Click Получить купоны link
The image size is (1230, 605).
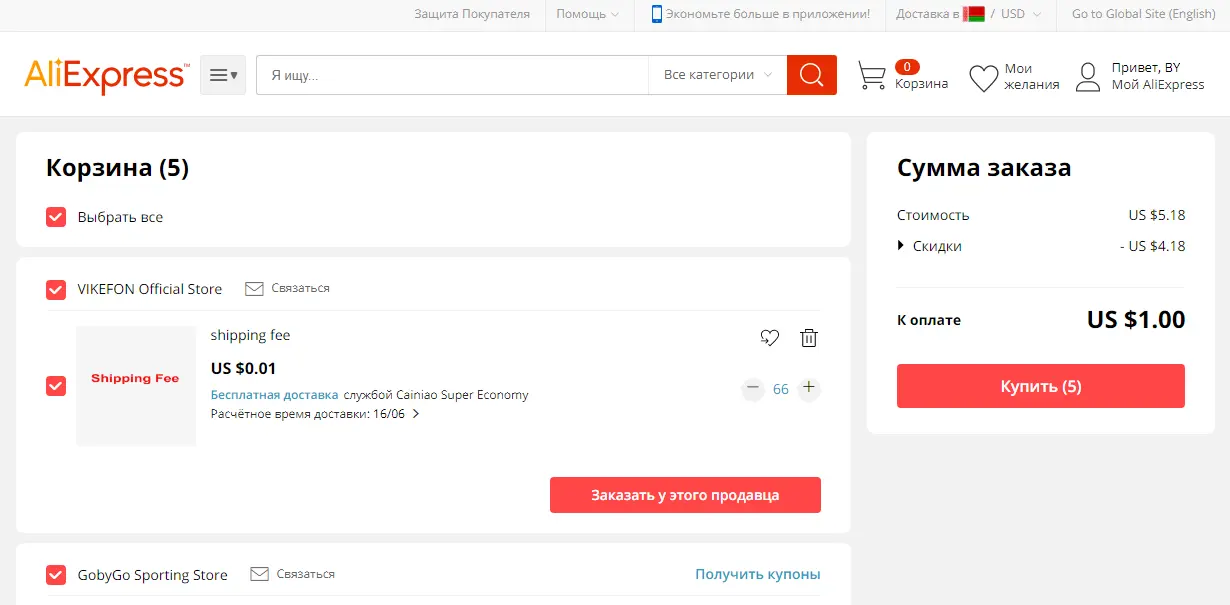point(758,574)
